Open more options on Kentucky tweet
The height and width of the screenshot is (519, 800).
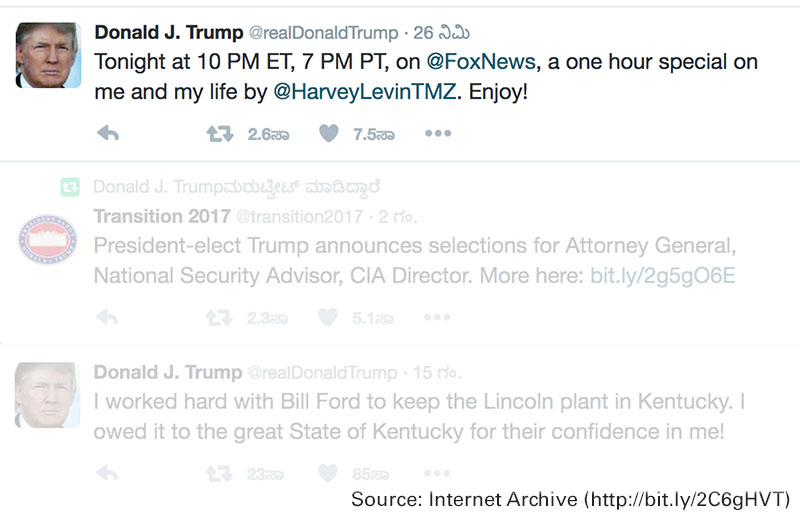437,474
